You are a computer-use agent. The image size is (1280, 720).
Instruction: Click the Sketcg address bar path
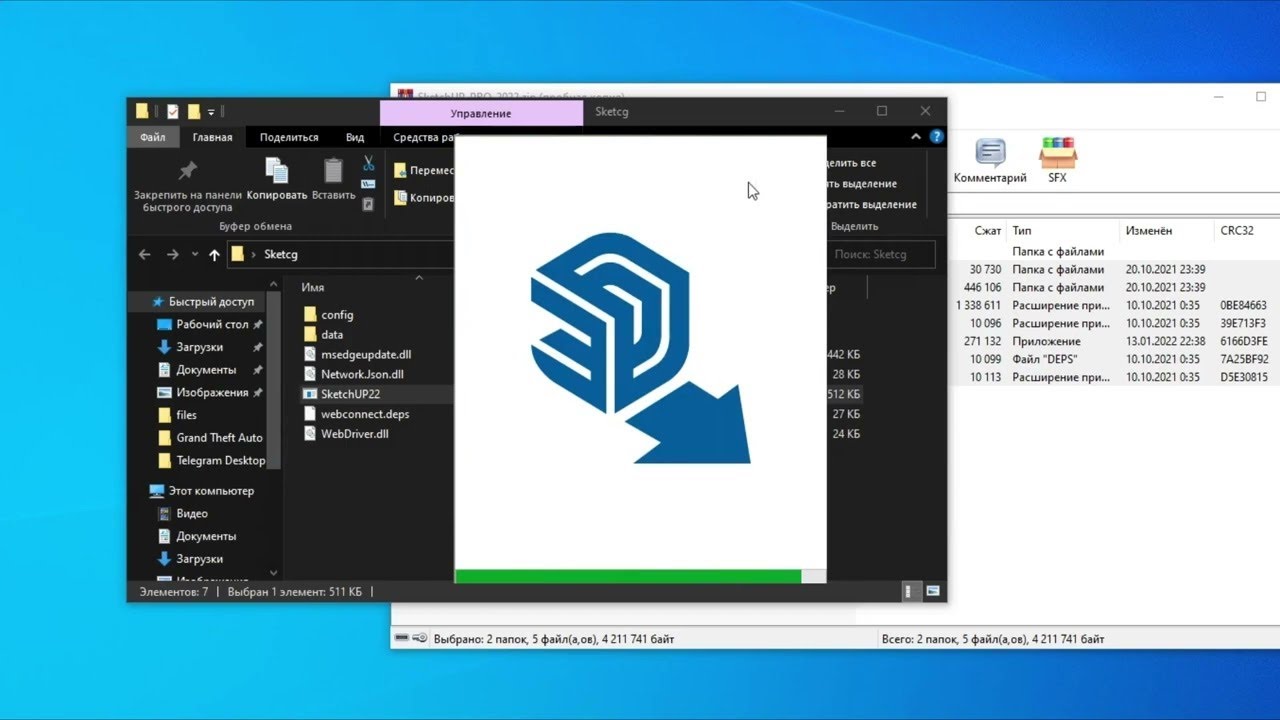coord(281,255)
